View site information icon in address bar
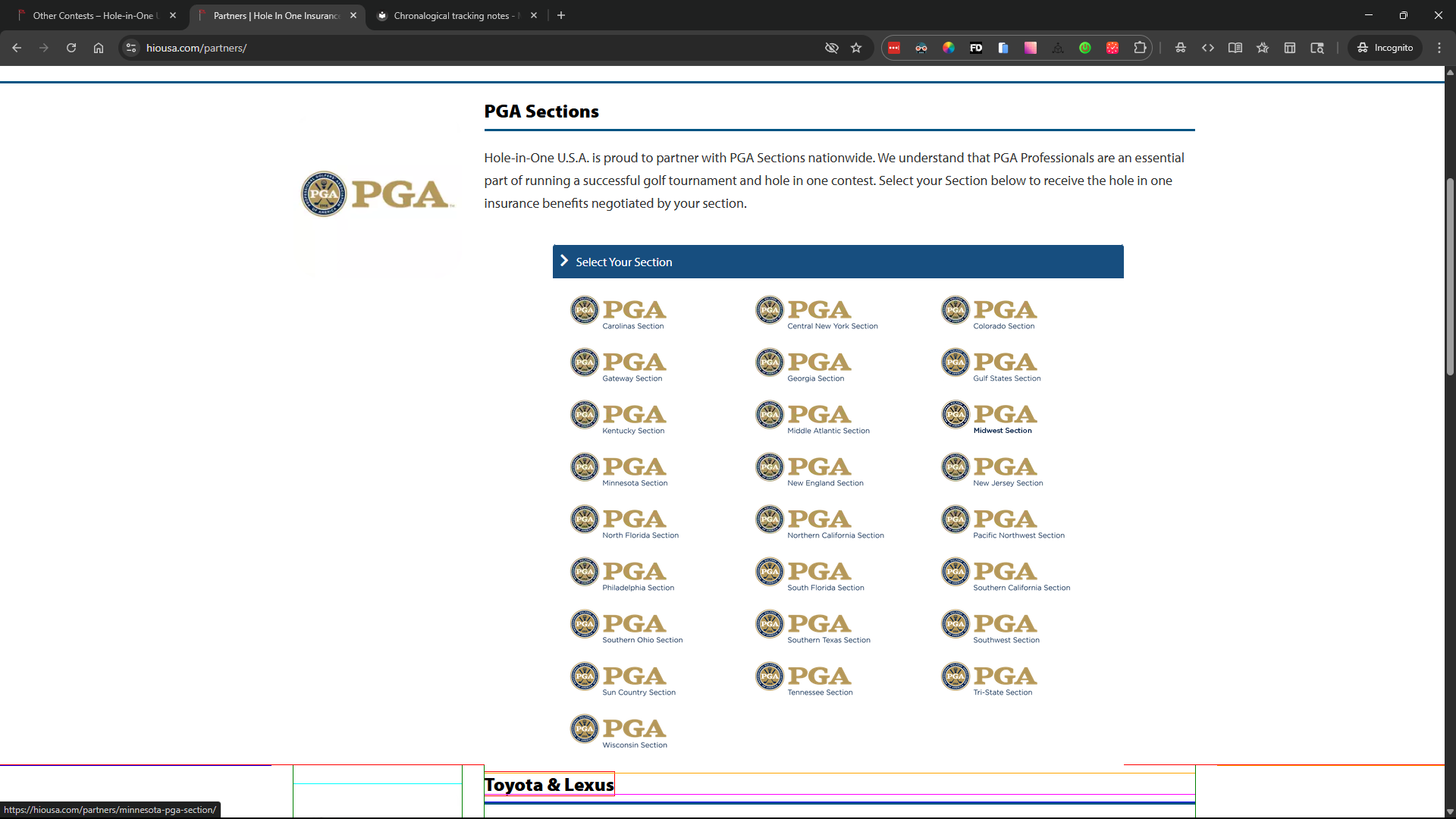Image resolution: width=1456 pixels, height=819 pixels. click(131, 48)
